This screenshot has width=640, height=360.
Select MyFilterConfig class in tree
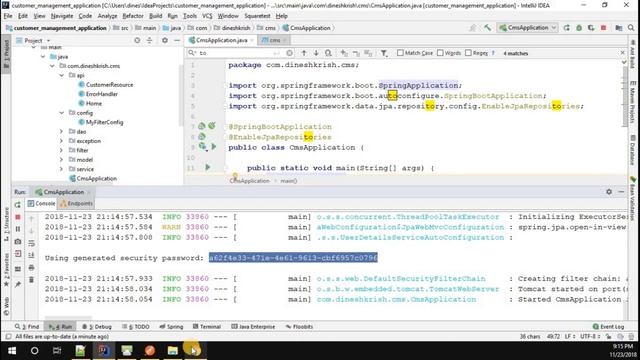100,122
